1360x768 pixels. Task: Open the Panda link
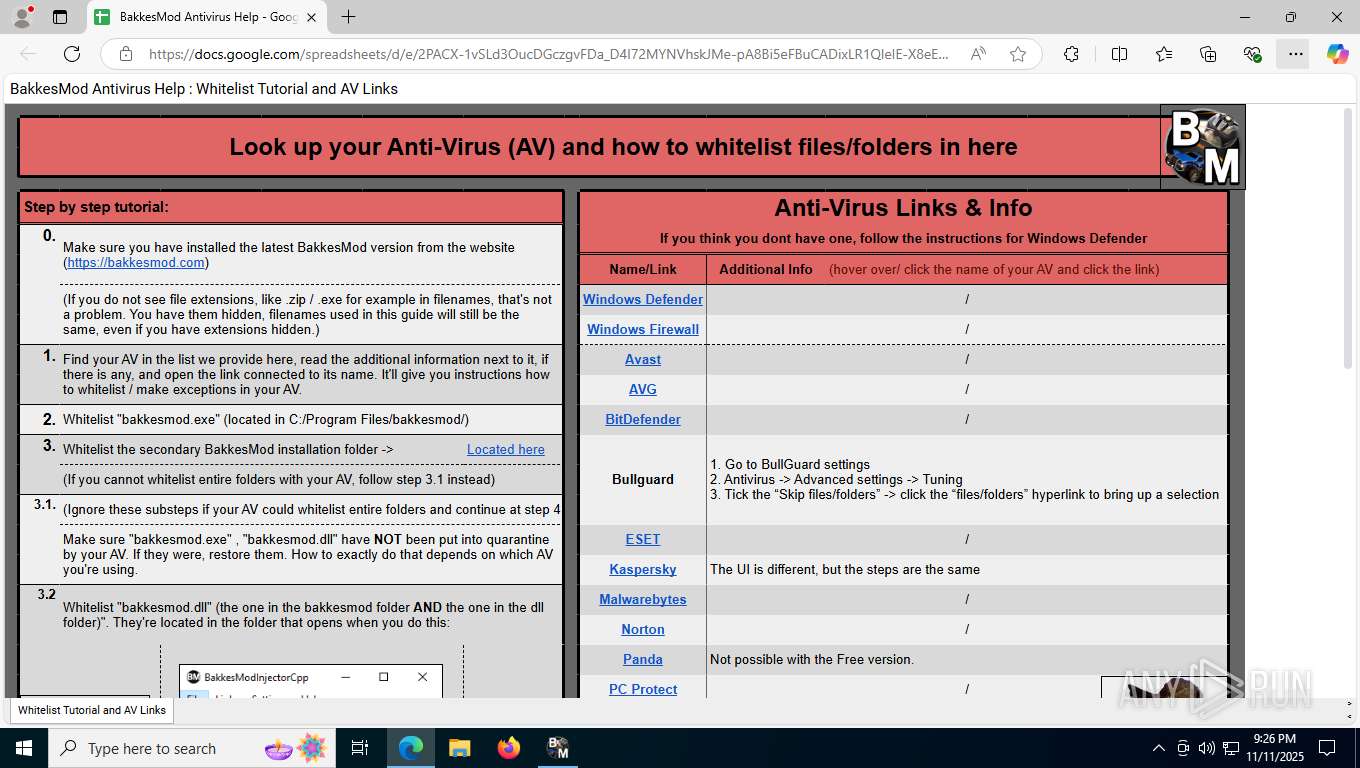click(x=643, y=659)
